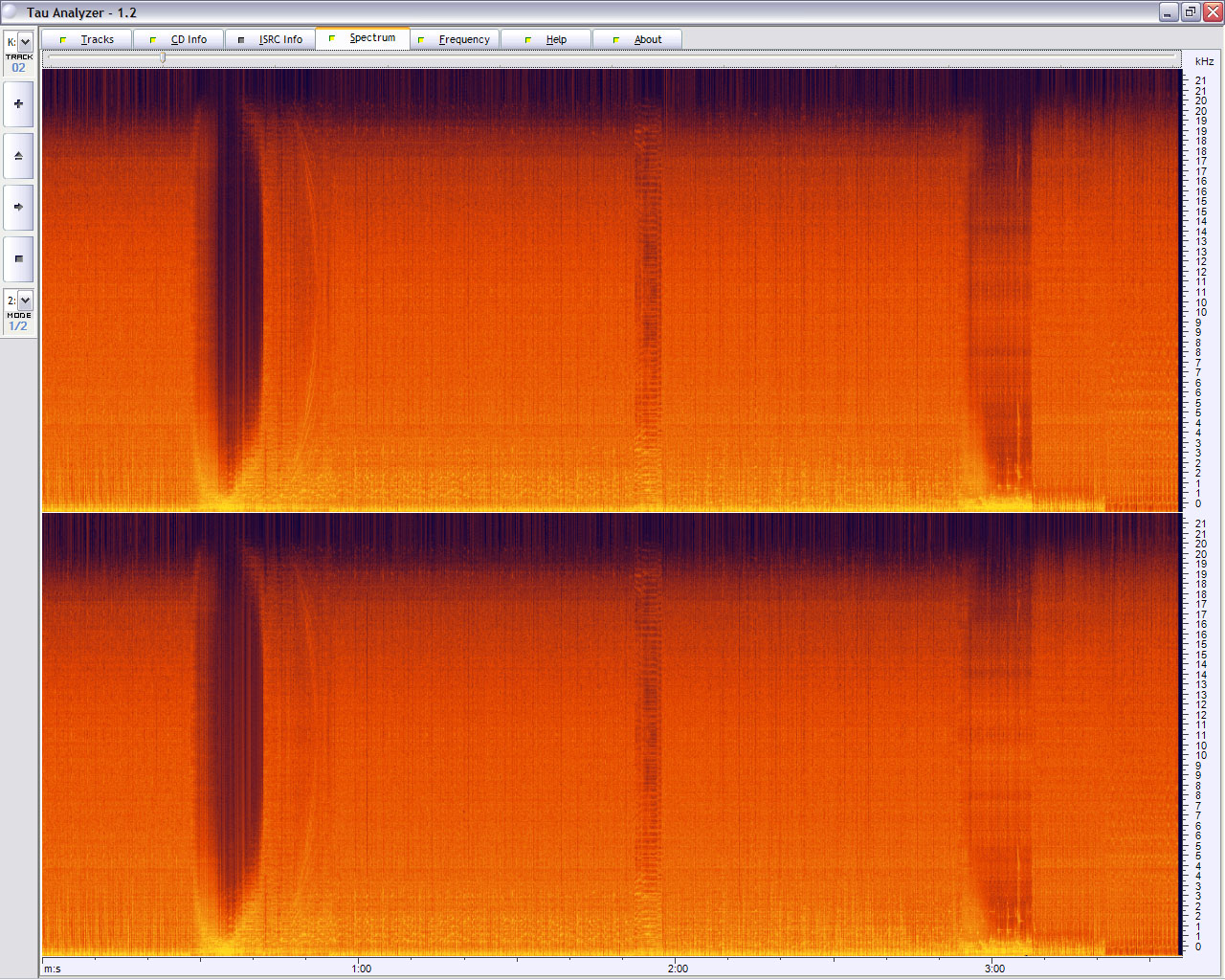This screenshot has height=980, width=1225.
Task: Click the 1:00 mark on time axis
Action: (x=361, y=969)
